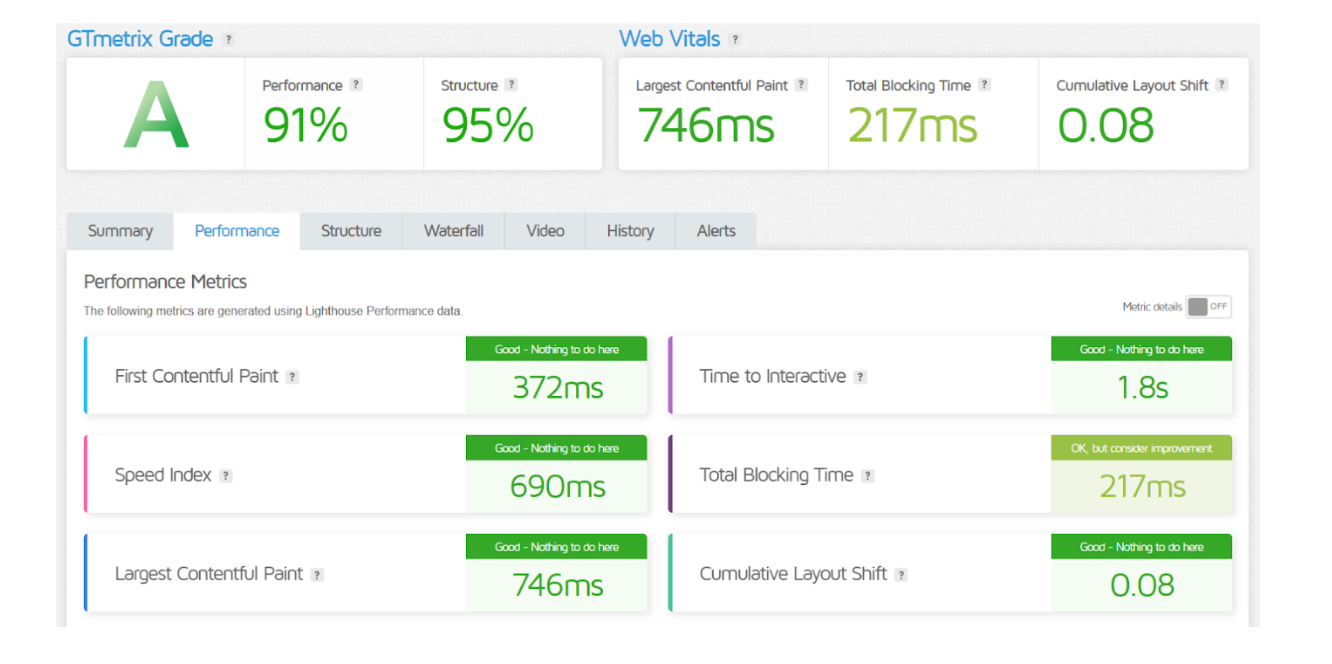Click help icon beside Web Vitals heading
1332x664 pixels.
click(x=735, y=40)
